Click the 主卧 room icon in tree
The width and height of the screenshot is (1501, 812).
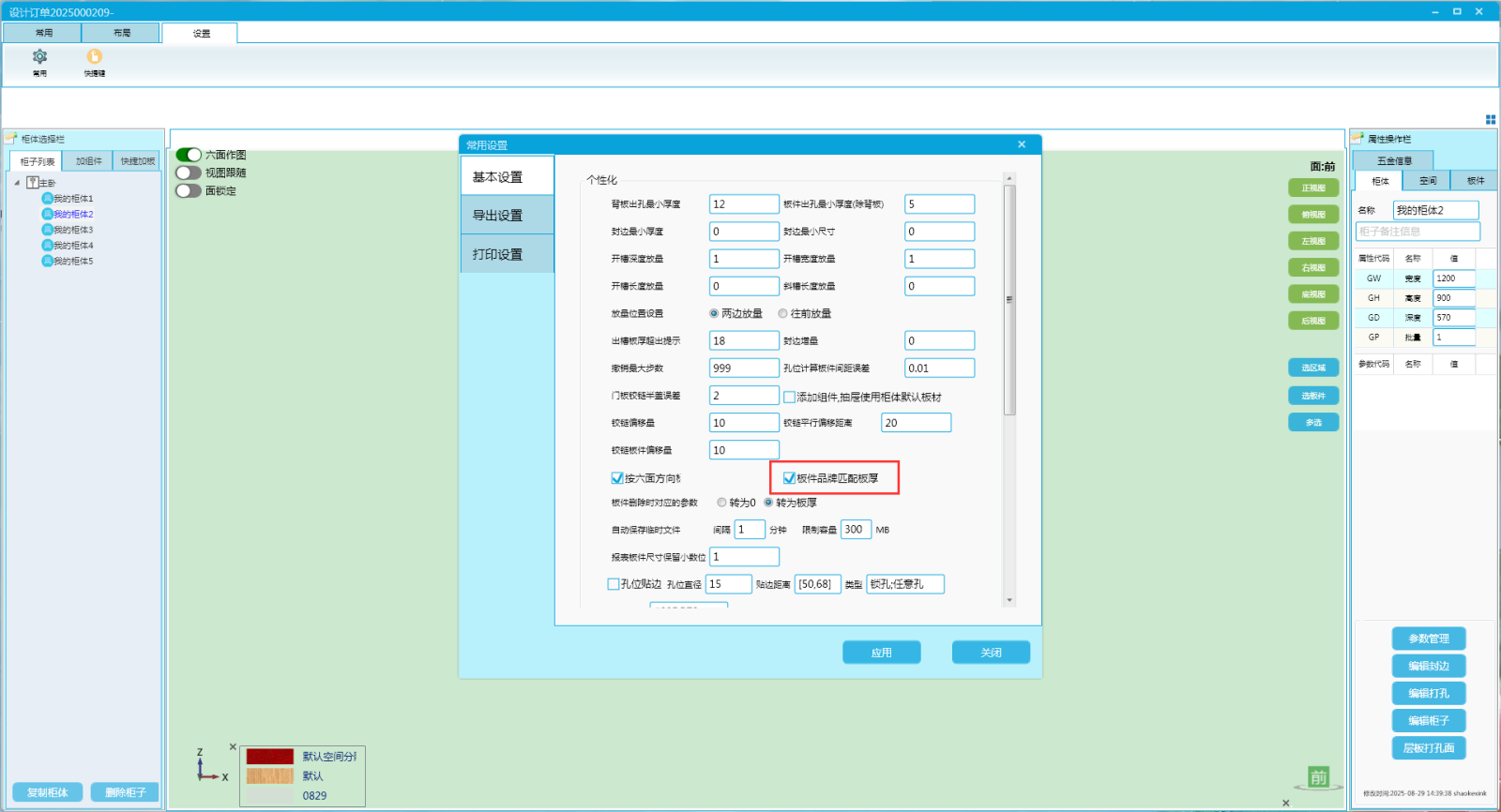(33, 183)
